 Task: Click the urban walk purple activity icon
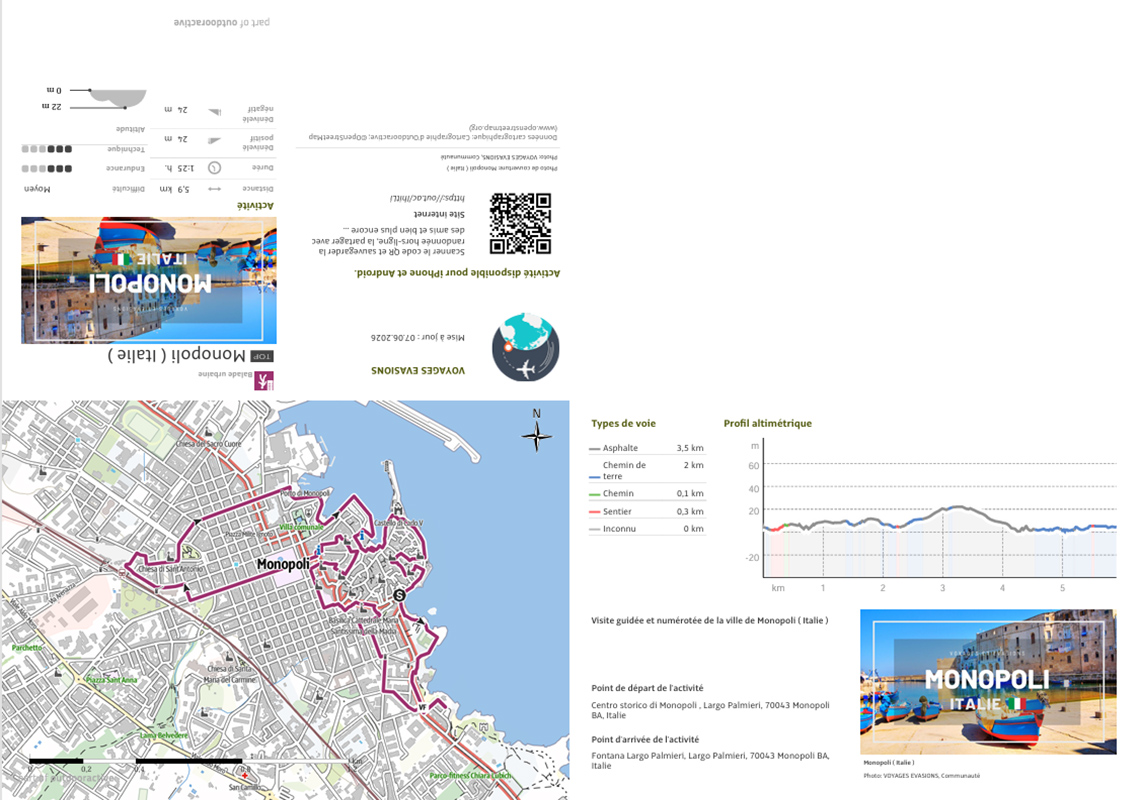click(x=264, y=380)
